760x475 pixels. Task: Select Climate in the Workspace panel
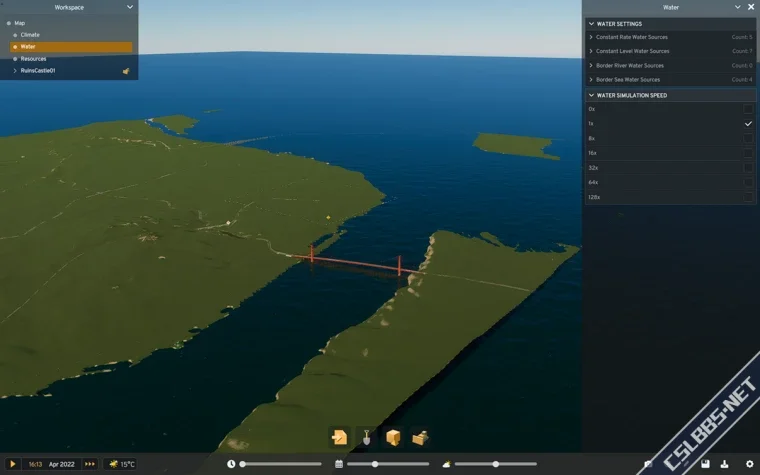click(x=30, y=34)
